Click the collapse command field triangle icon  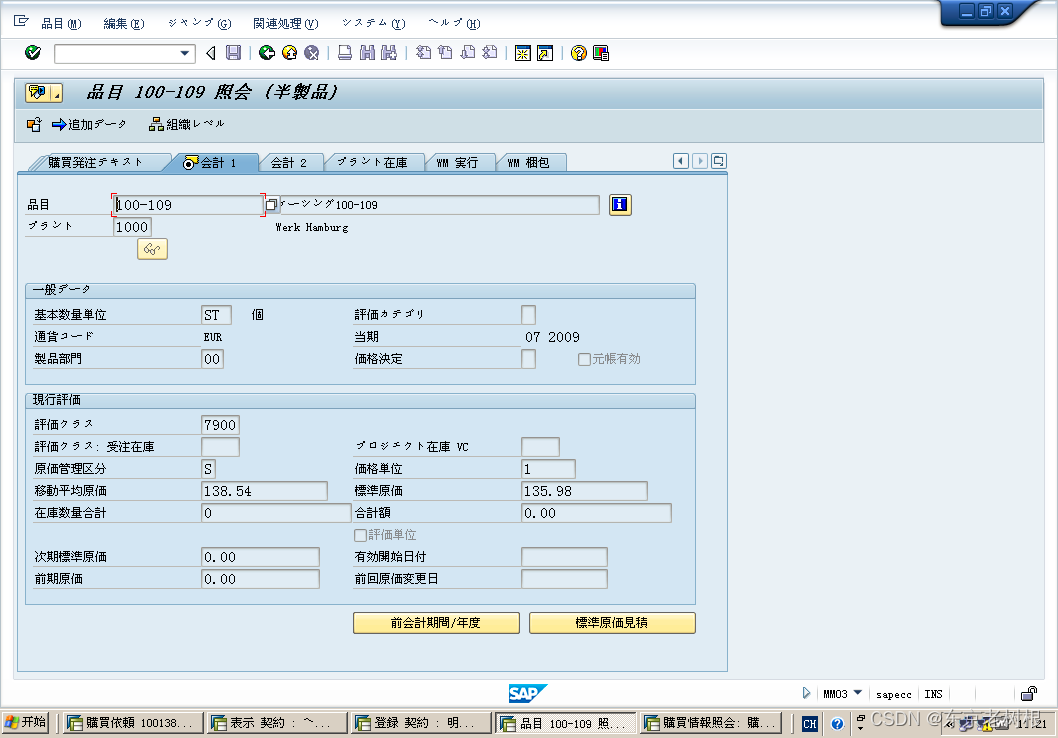211,53
